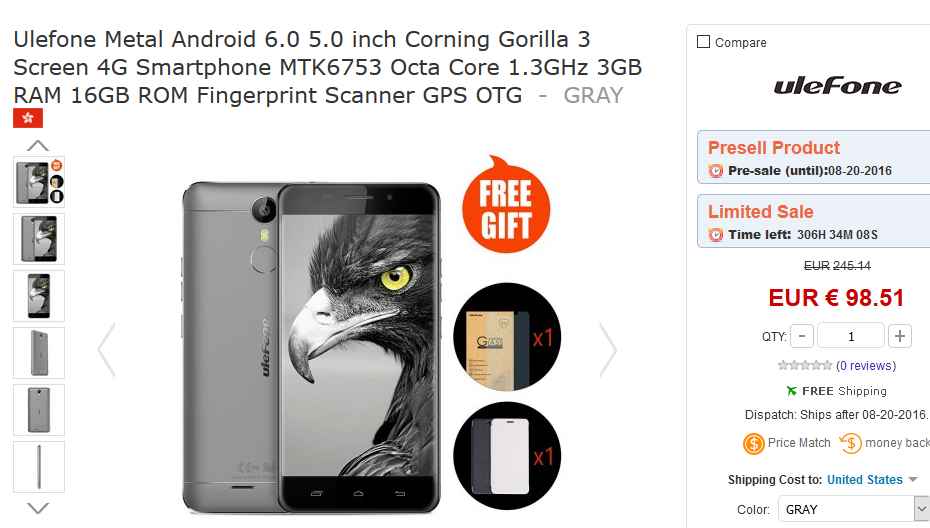This screenshot has height=528, width=930.
Task: Click the FREE GIFT badge
Action: [506, 205]
